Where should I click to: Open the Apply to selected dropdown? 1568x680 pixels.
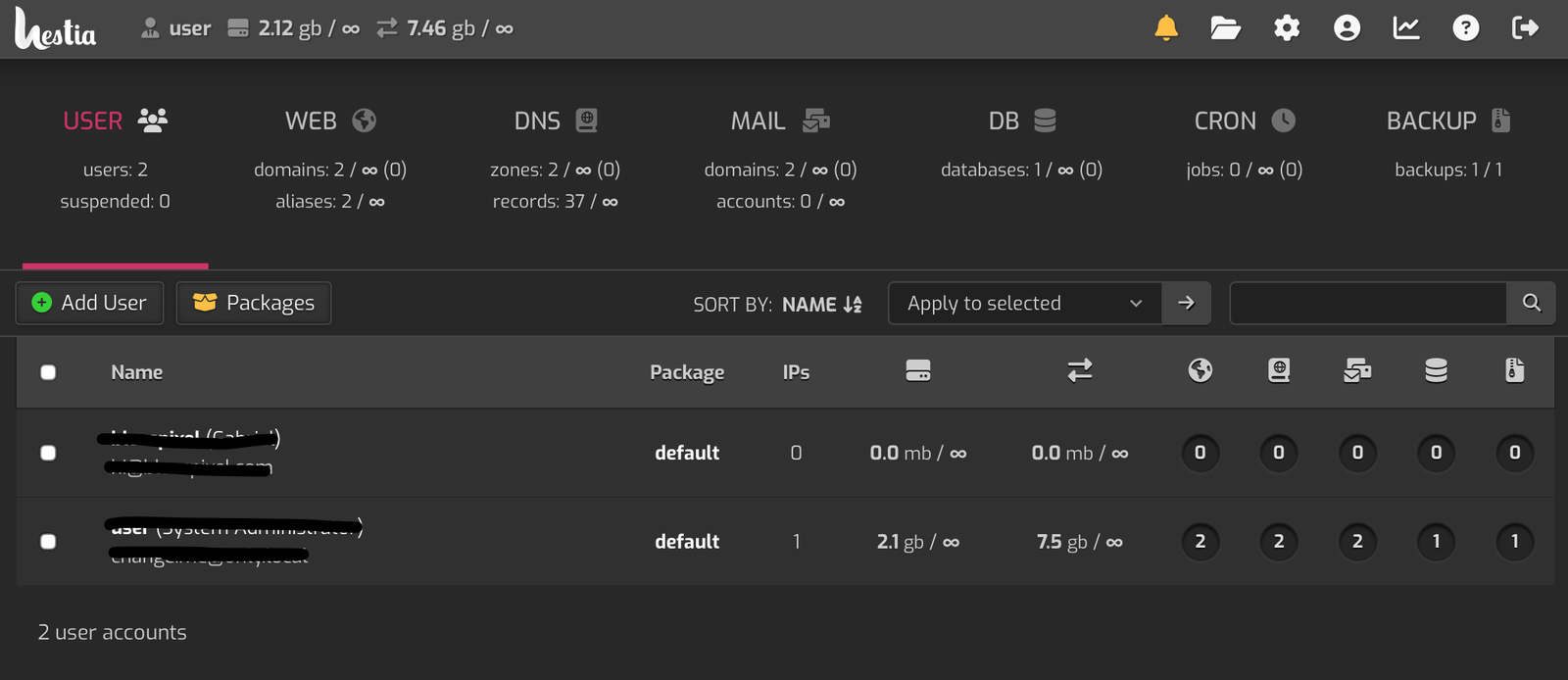click(1024, 303)
